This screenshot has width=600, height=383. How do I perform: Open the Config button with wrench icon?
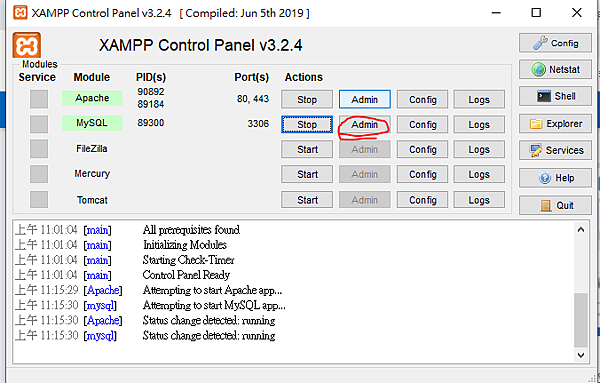click(555, 43)
